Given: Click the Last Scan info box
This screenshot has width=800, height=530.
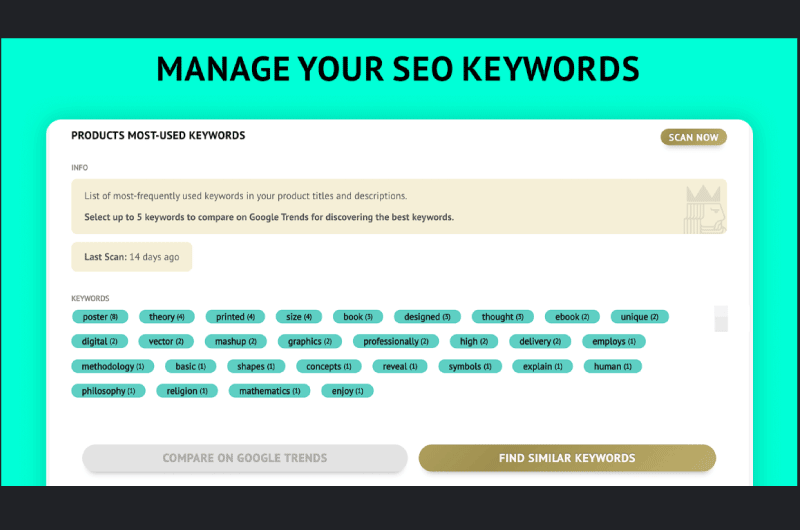Looking at the screenshot, I should [x=132, y=257].
